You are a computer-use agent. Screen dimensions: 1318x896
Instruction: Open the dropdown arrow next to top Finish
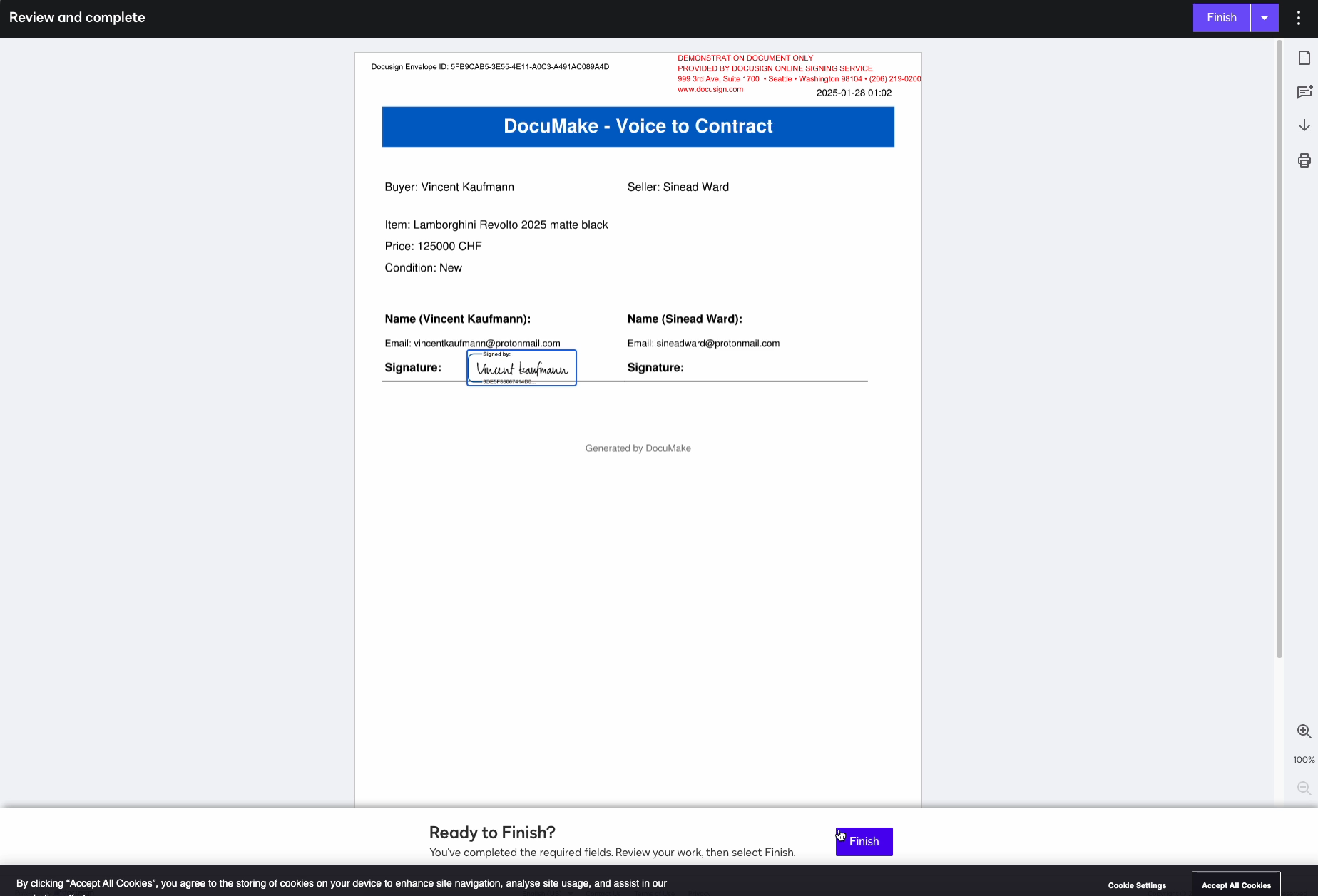pos(1265,18)
